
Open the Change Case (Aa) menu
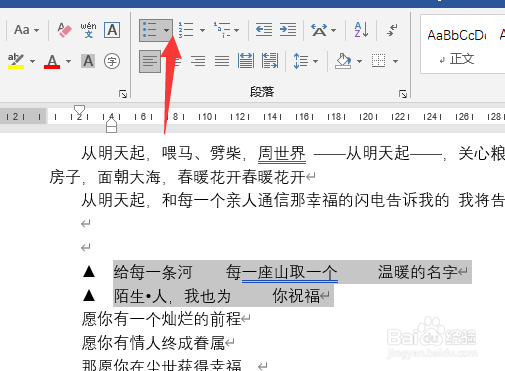26,30
